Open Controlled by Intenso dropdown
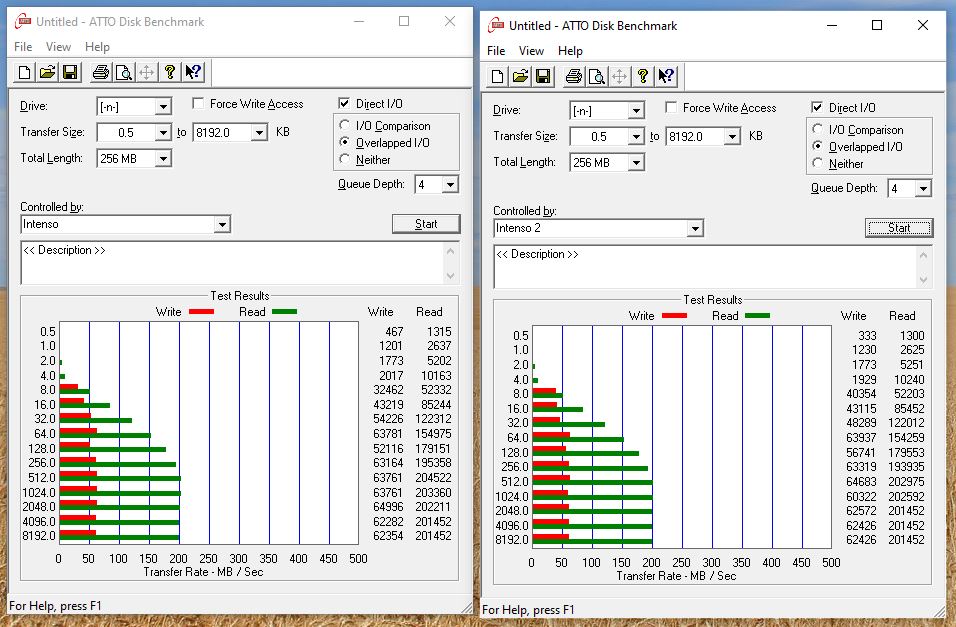The image size is (956, 627). click(x=222, y=224)
